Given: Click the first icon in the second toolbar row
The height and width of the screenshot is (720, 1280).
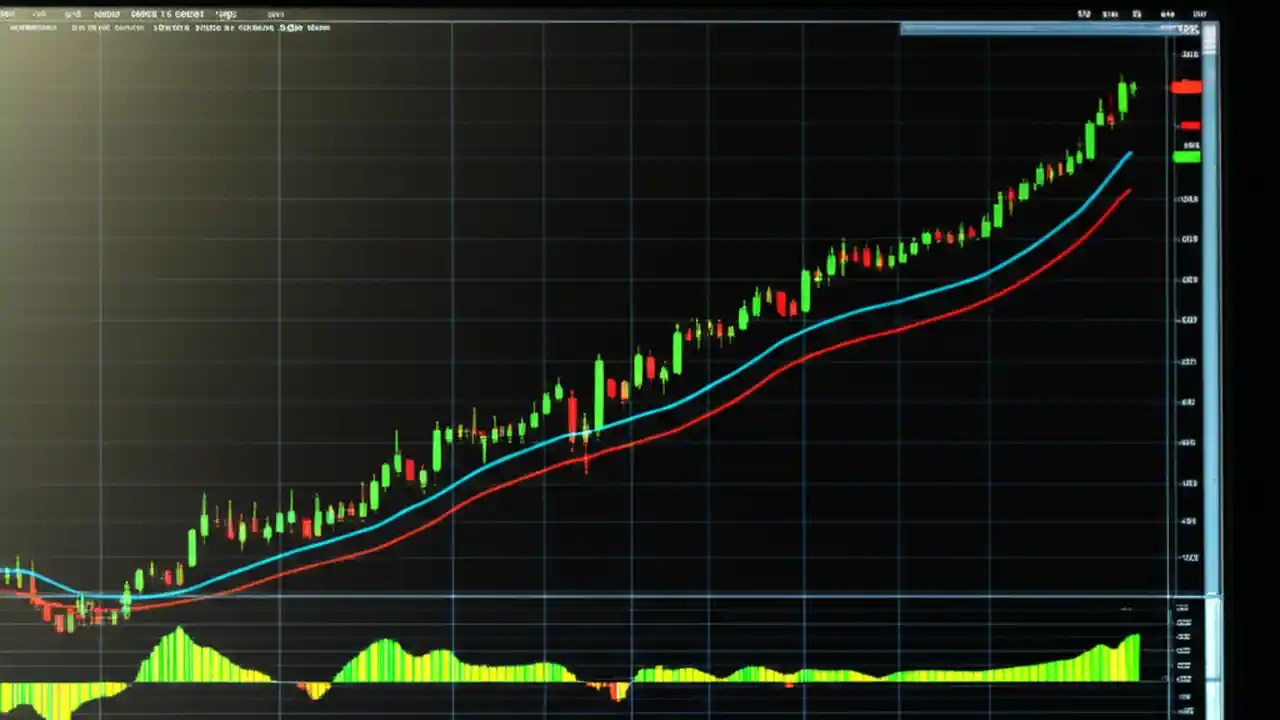Looking at the screenshot, I should (35, 27).
